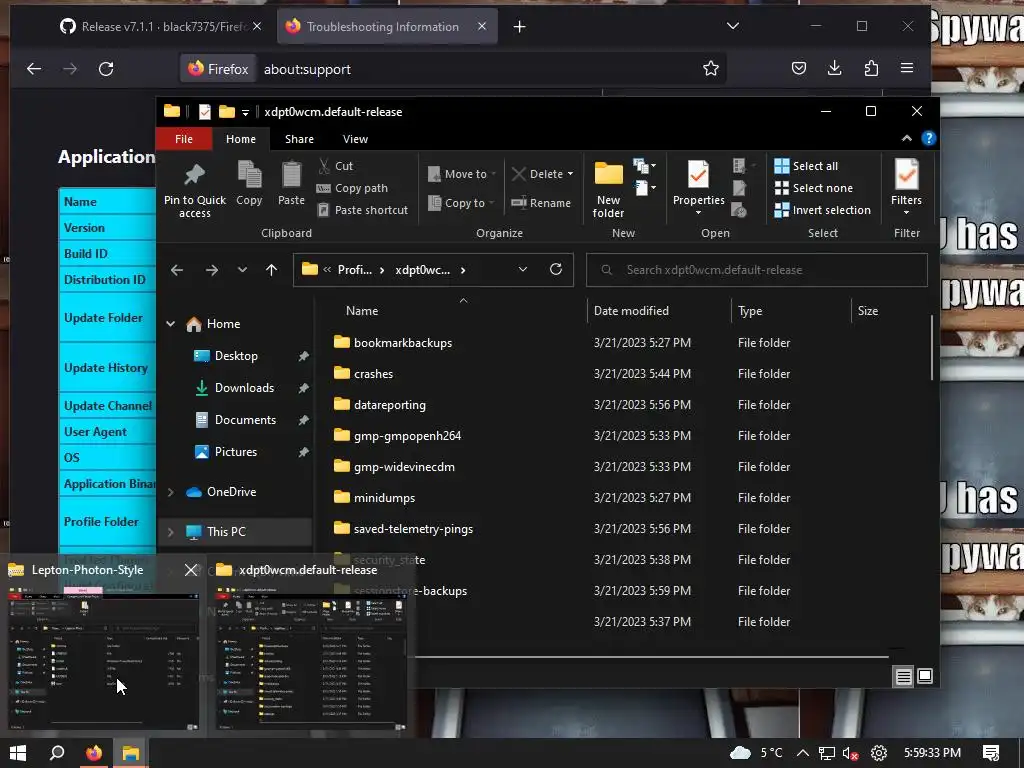This screenshot has height=768, width=1024.
Task: Select the bookmarkbackups folder
Action: click(402, 343)
